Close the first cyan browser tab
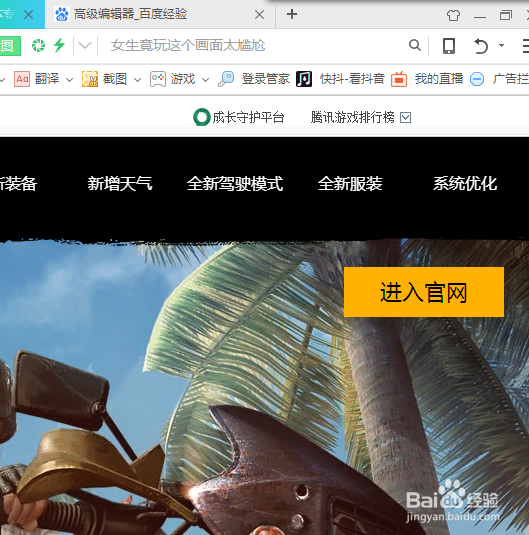 coord(29,14)
